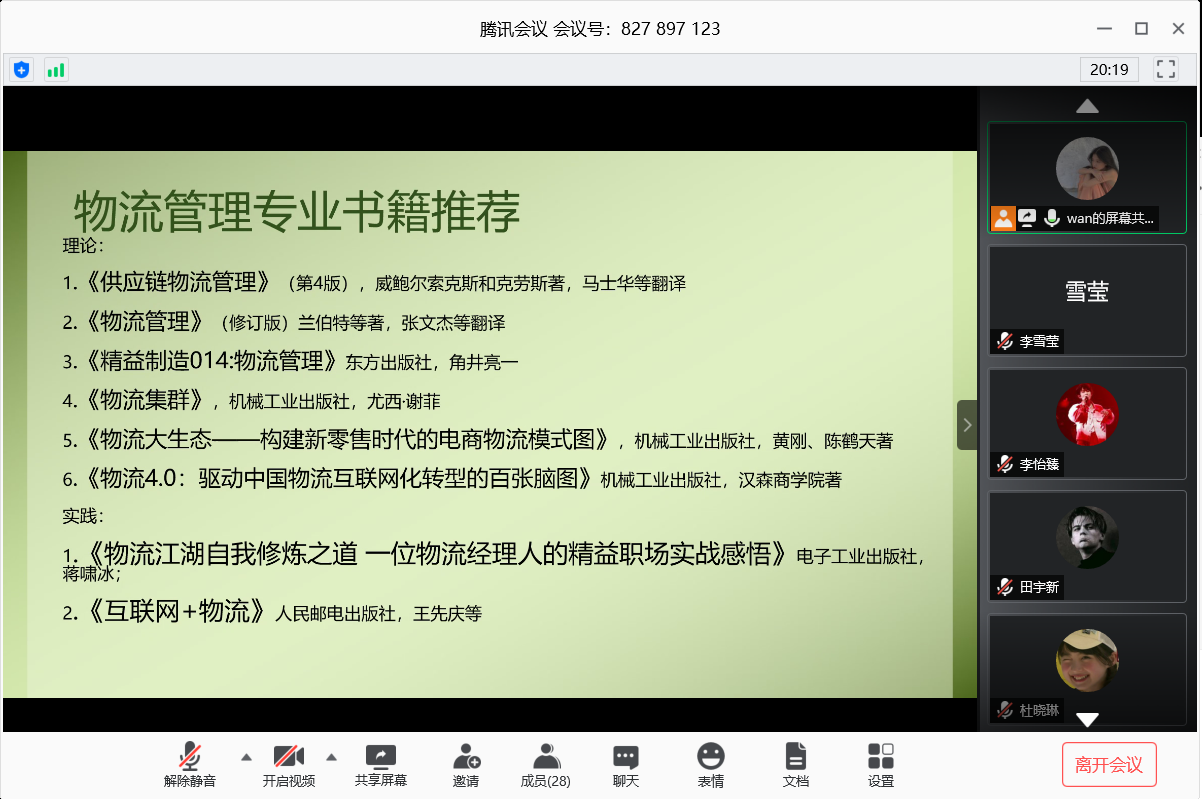The height and width of the screenshot is (799, 1202).
Task: Collapse participant sidebar with chevron handle
Action: pyautogui.click(x=967, y=425)
